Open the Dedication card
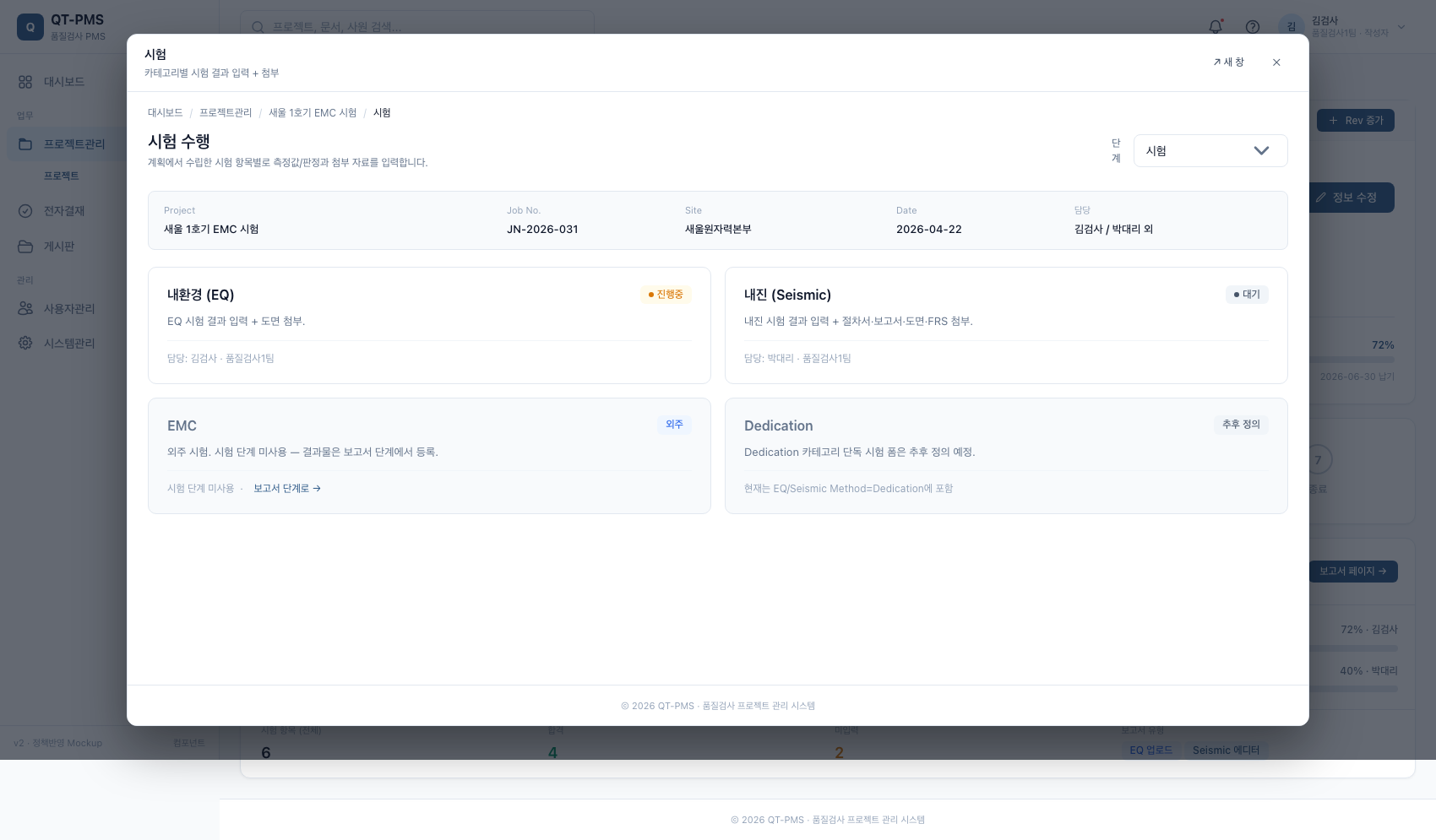The height and width of the screenshot is (840, 1436). 1006,456
